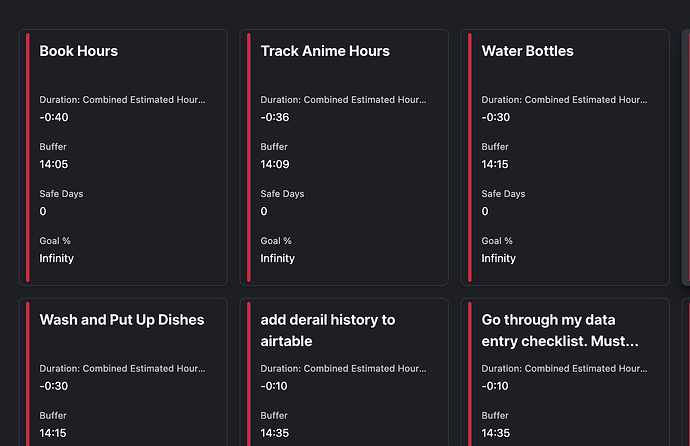
Task: Click Track Anime Hours buffer value 14:09
Action: click(275, 164)
